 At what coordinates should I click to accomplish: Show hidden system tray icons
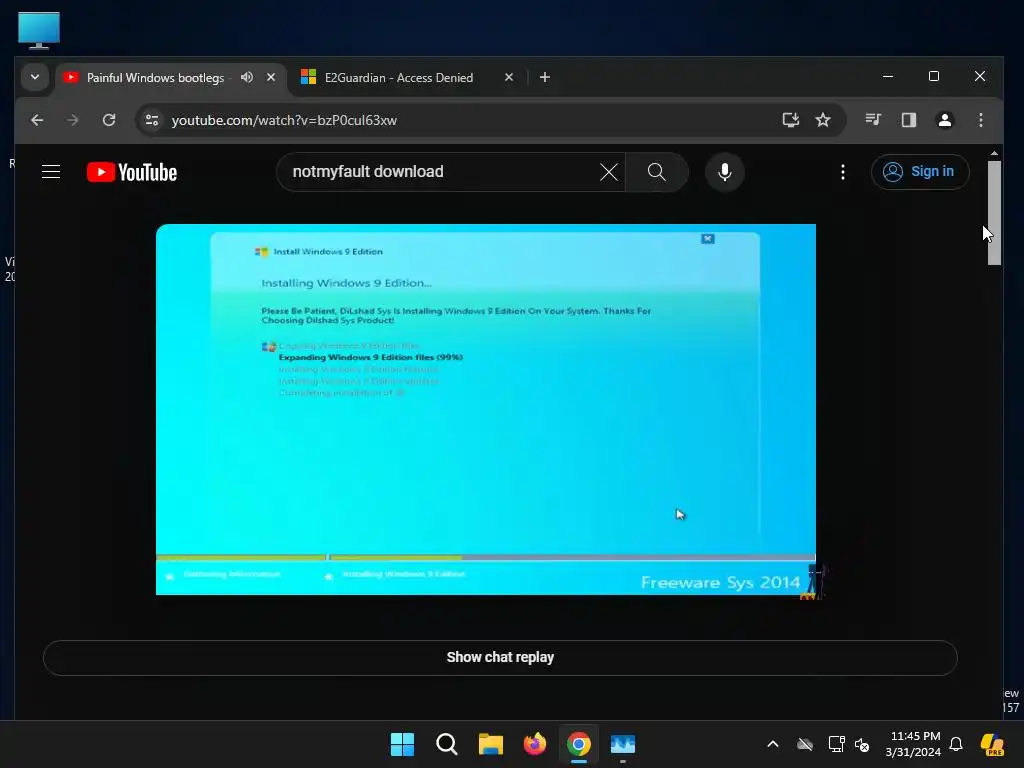pyautogui.click(x=773, y=744)
